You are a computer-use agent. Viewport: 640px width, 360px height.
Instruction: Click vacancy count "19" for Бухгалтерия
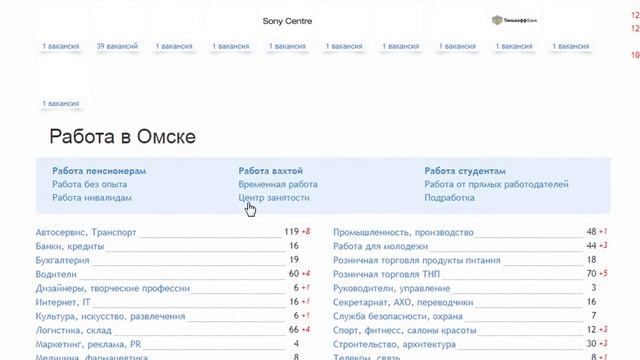click(294, 259)
